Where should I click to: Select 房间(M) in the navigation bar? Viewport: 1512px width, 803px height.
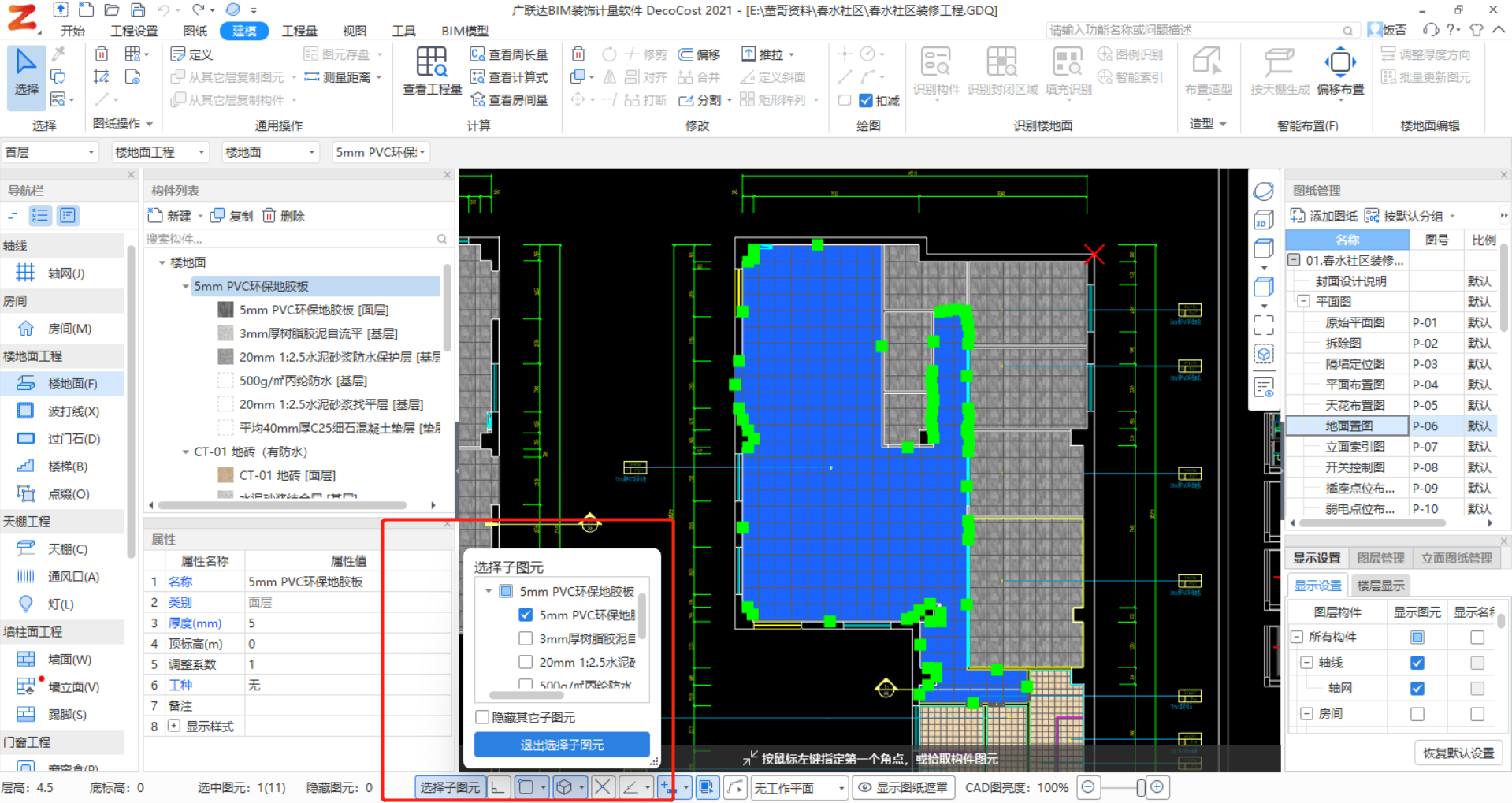[x=62, y=329]
